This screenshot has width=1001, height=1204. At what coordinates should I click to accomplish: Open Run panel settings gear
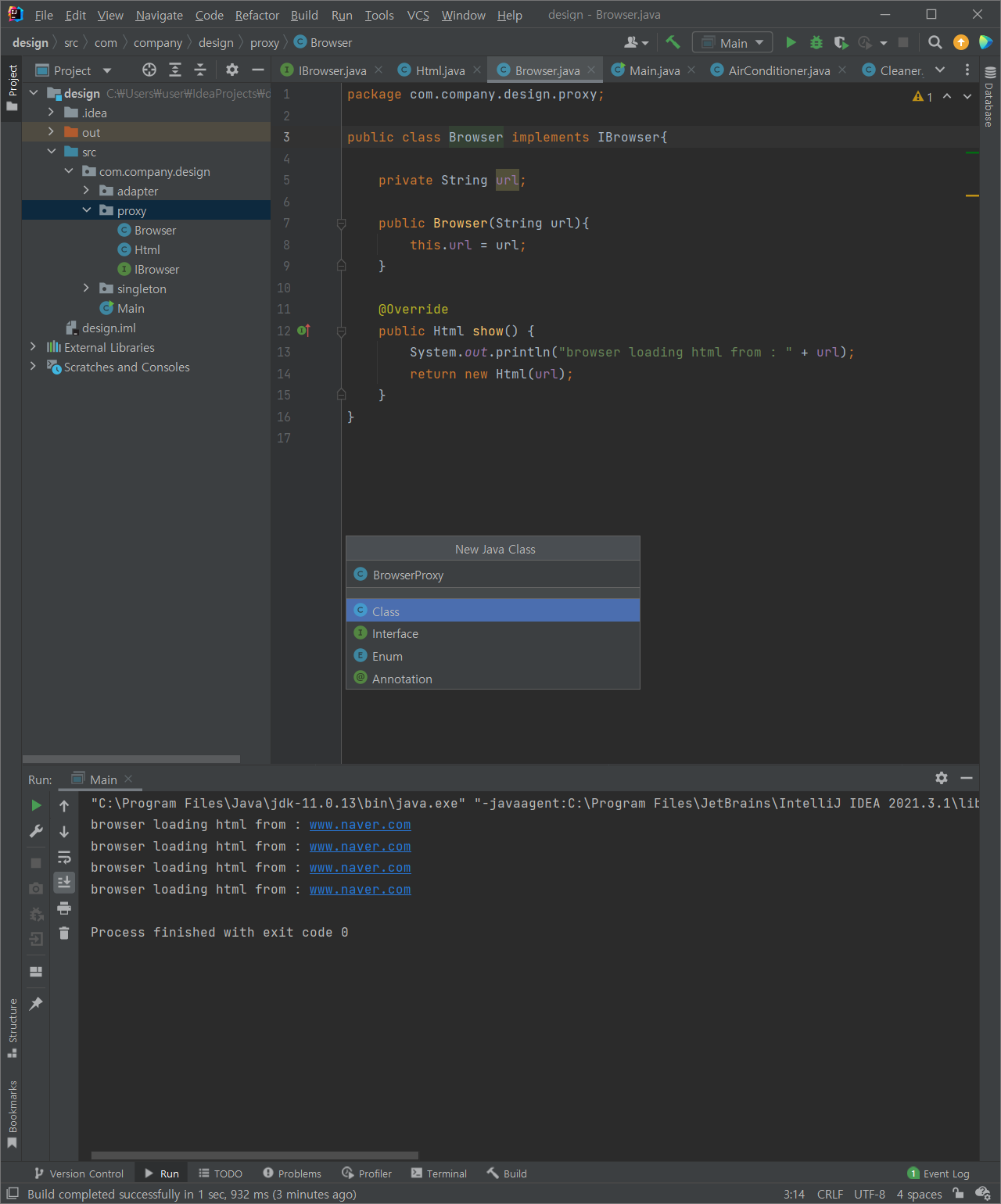tap(942, 778)
